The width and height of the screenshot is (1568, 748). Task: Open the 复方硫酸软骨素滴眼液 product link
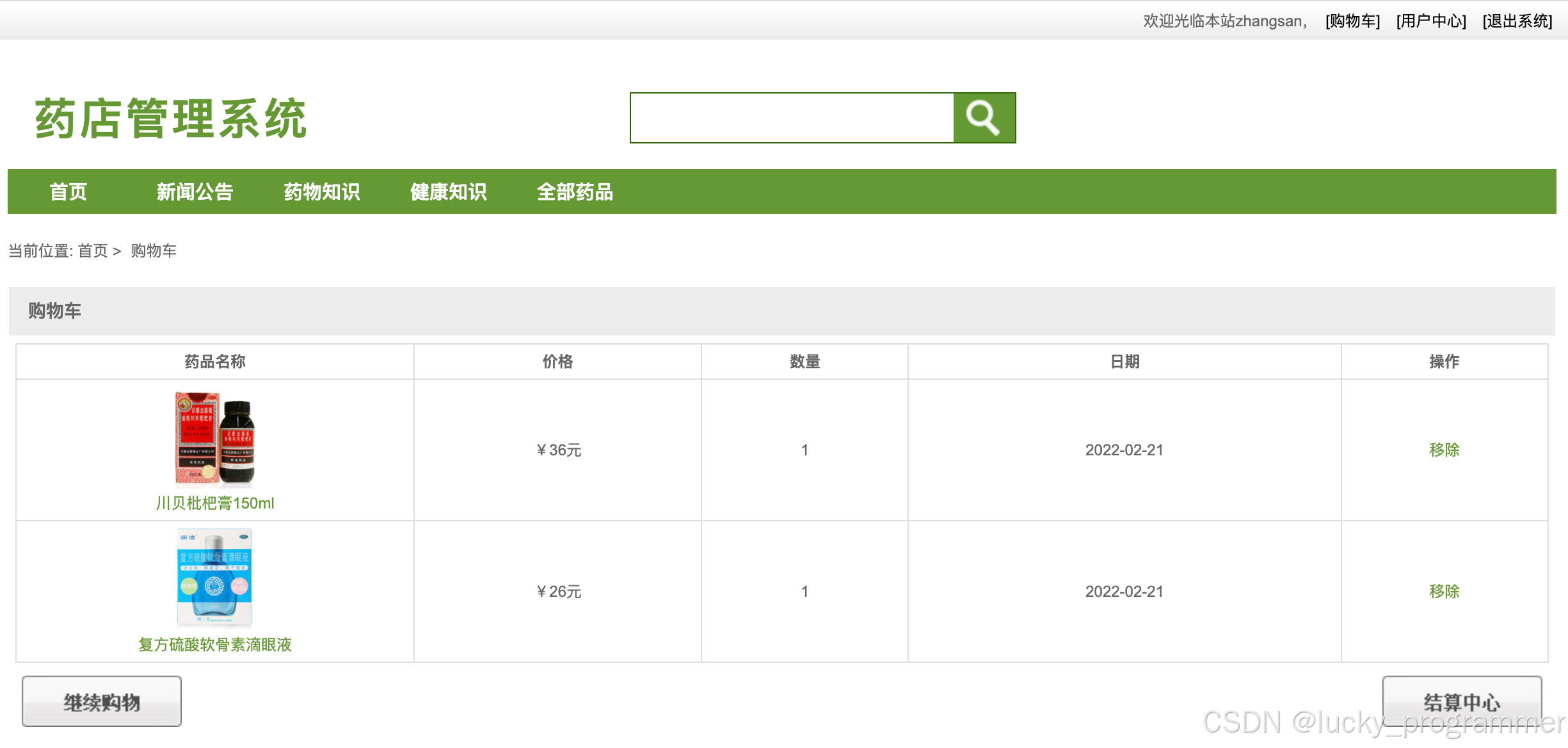coord(215,645)
